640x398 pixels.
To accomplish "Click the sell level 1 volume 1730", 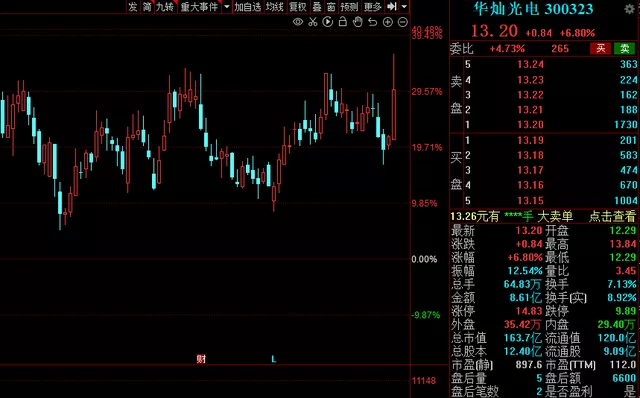I will point(626,125).
